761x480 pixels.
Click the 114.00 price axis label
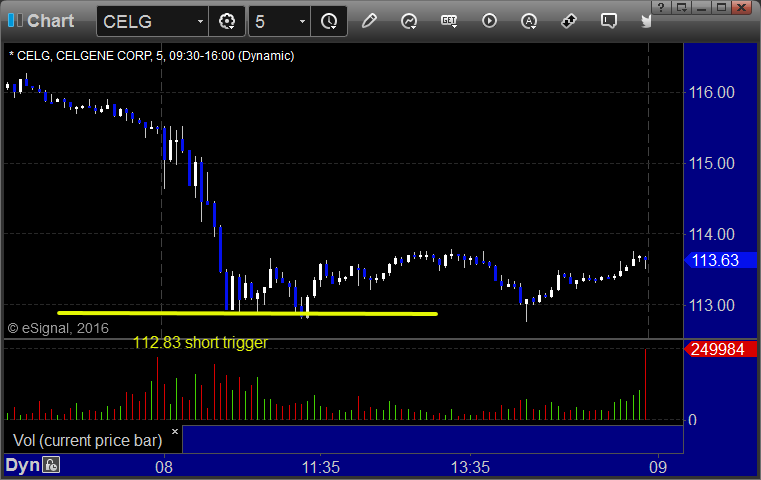coord(711,234)
